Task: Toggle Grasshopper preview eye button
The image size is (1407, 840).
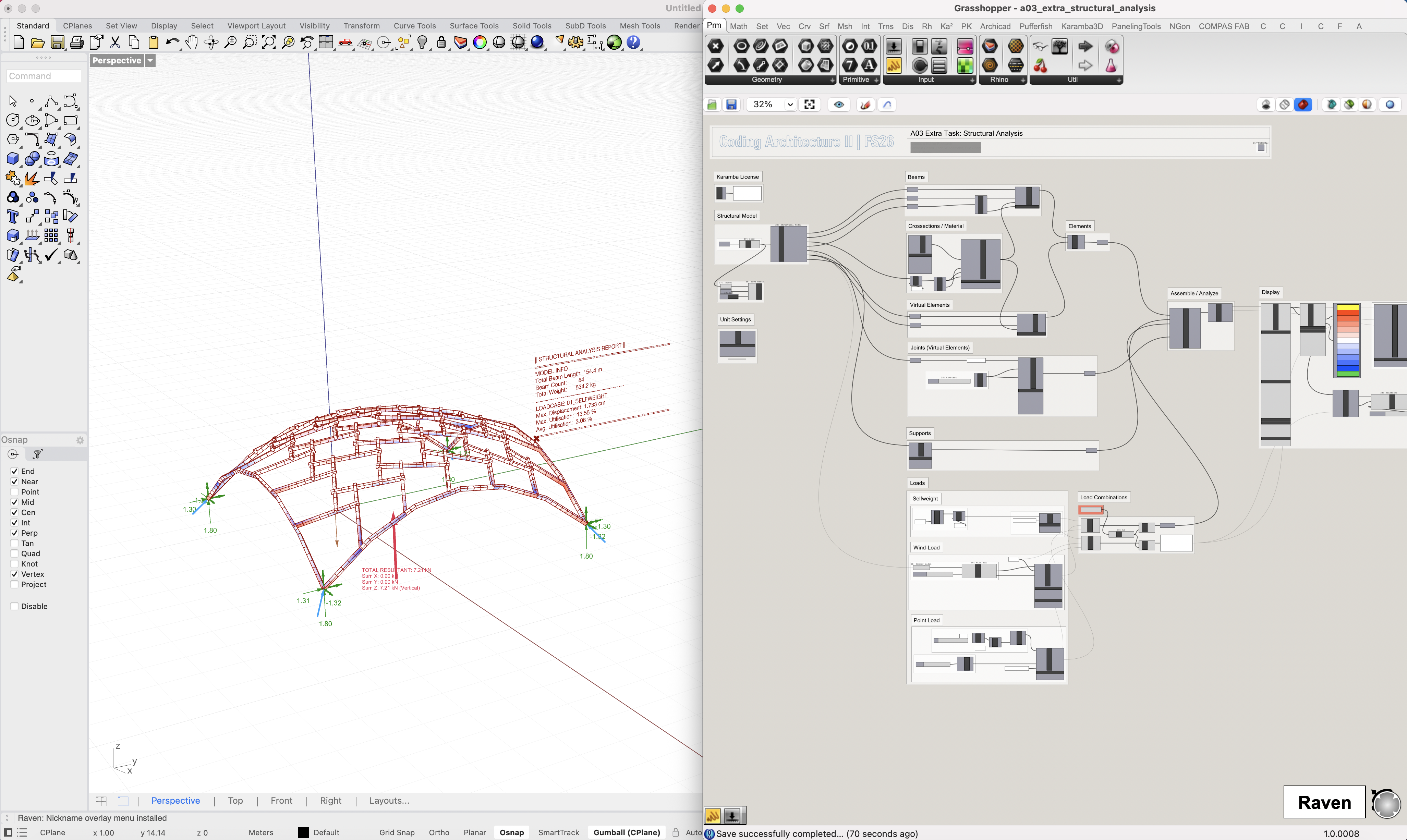Action: (x=839, y=105)
